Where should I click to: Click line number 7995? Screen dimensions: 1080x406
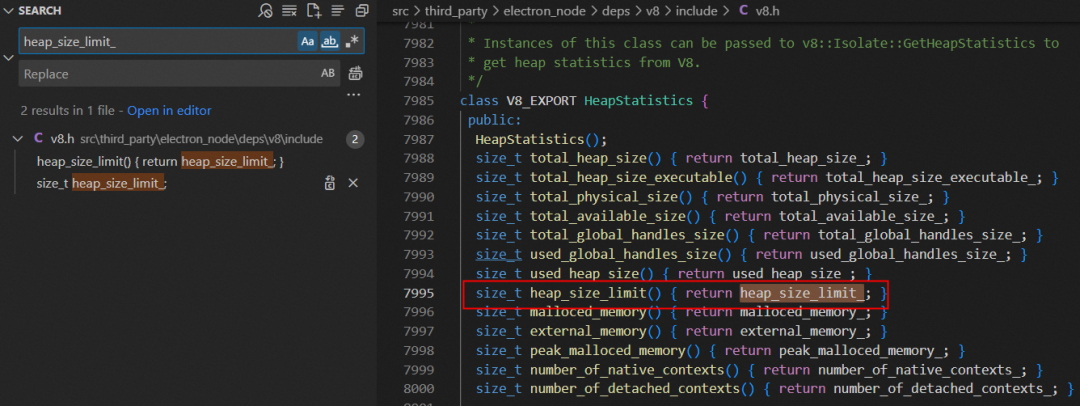coord(419,294)
